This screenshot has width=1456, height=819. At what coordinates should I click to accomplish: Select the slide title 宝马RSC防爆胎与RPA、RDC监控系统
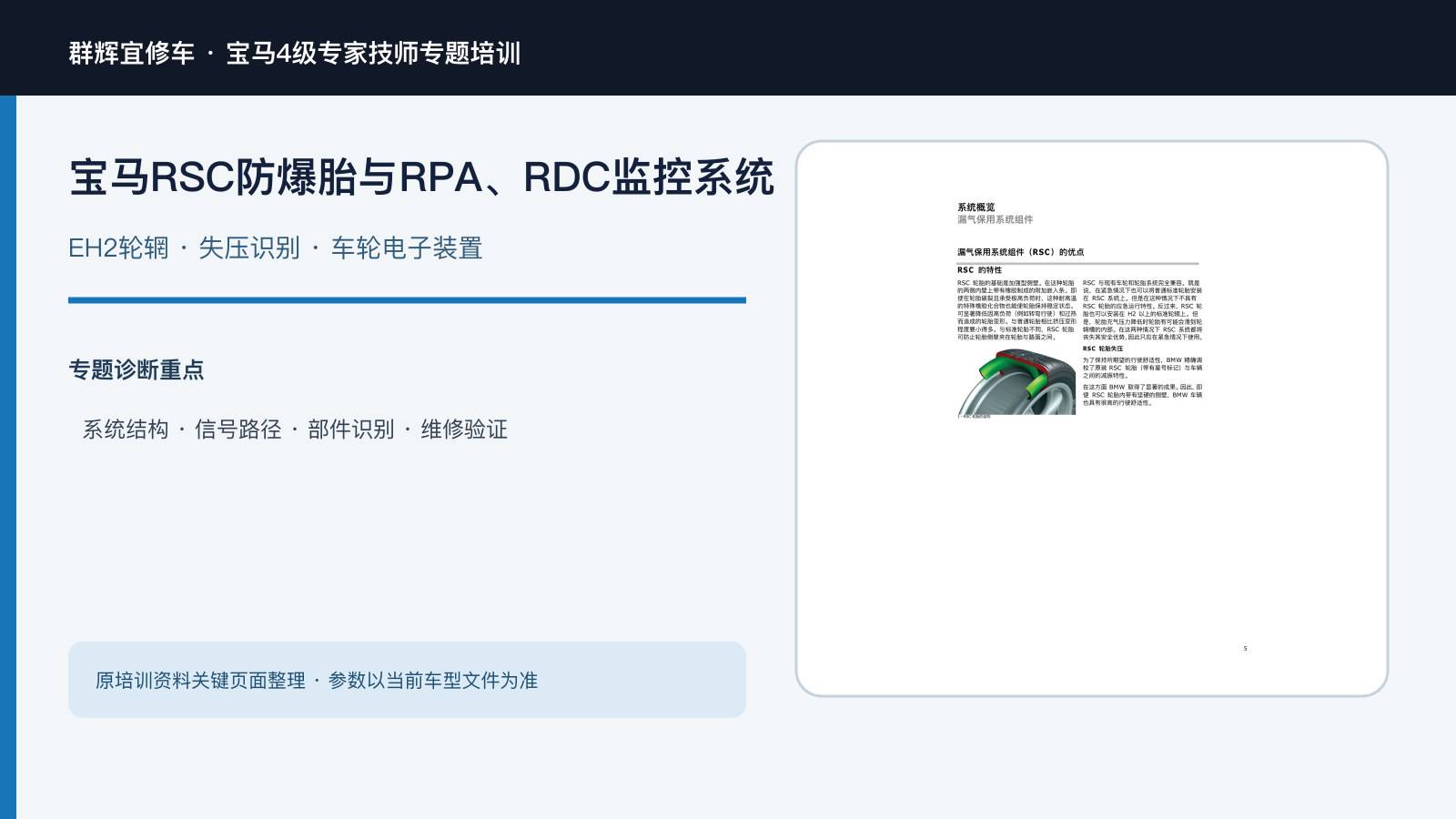click(421, 177)
